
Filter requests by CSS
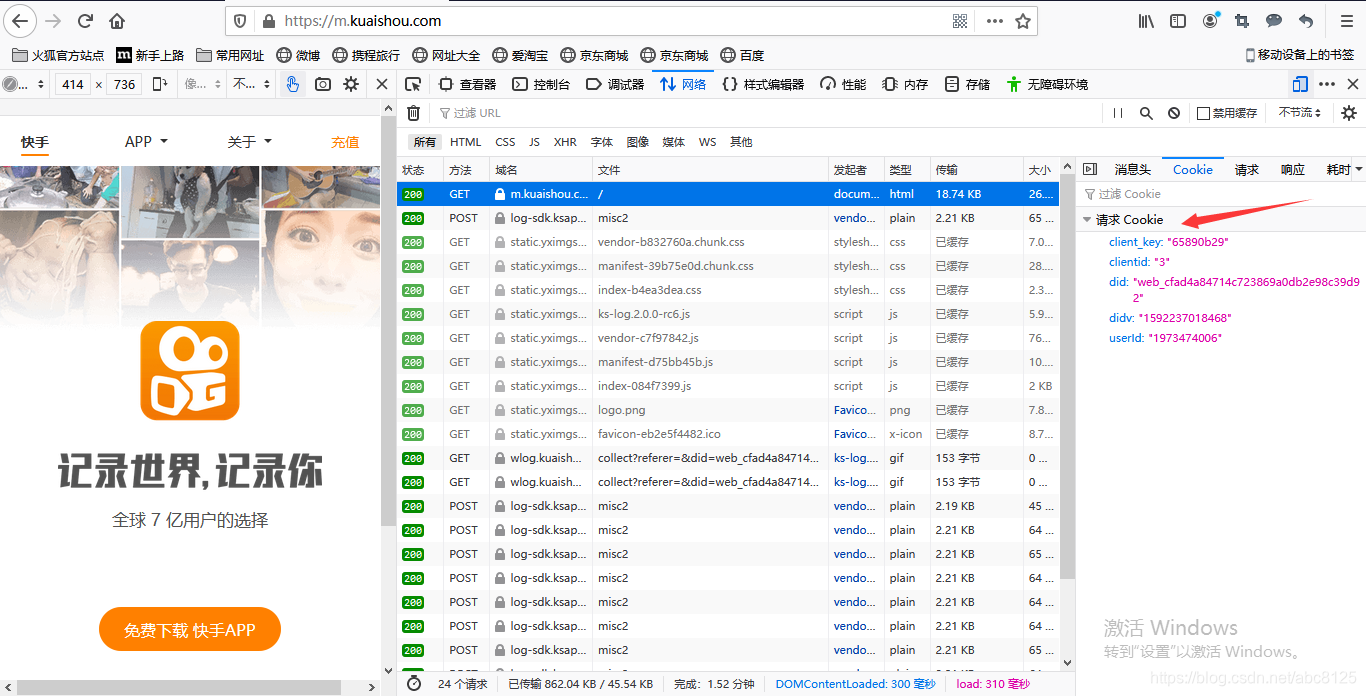point(505,142)
